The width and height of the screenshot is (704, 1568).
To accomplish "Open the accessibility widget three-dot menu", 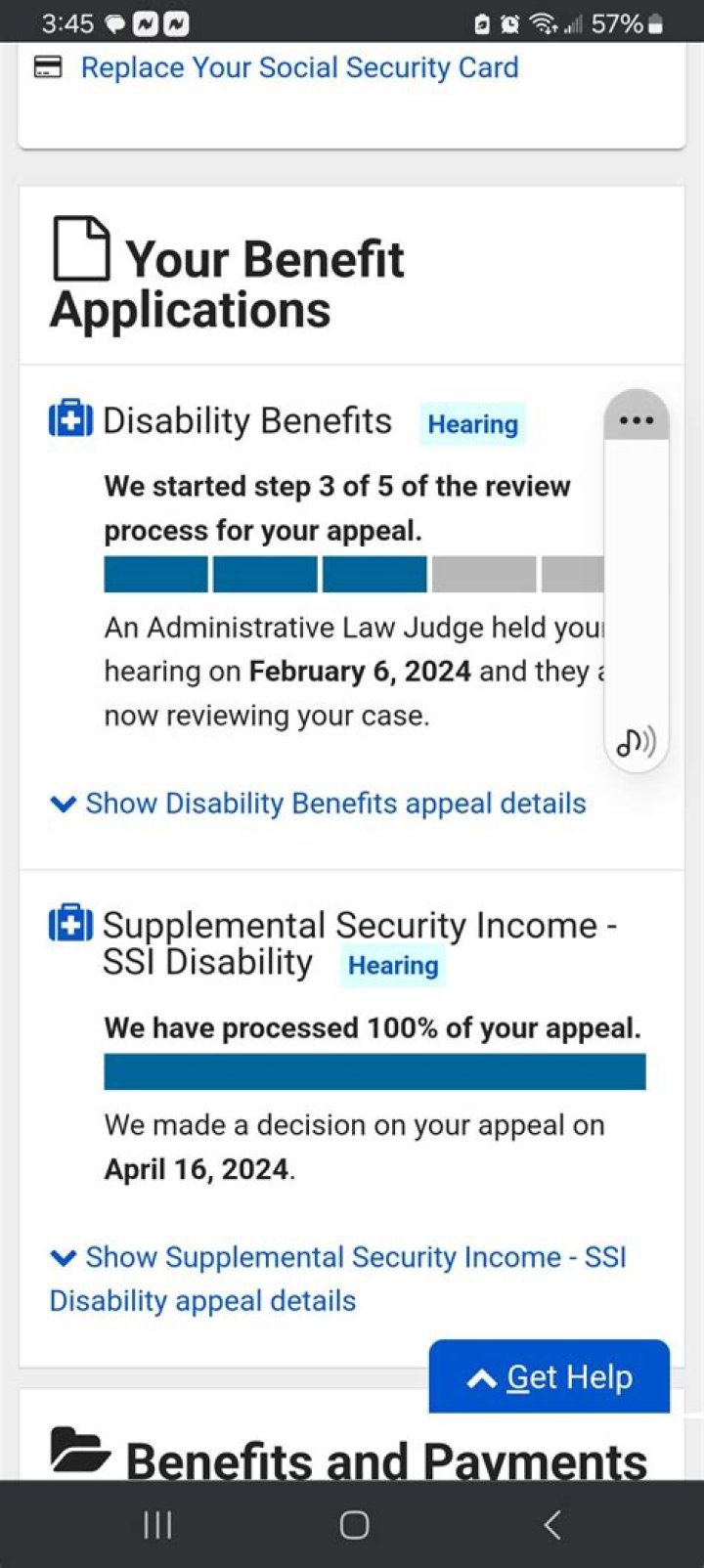I will coord(636,419).
